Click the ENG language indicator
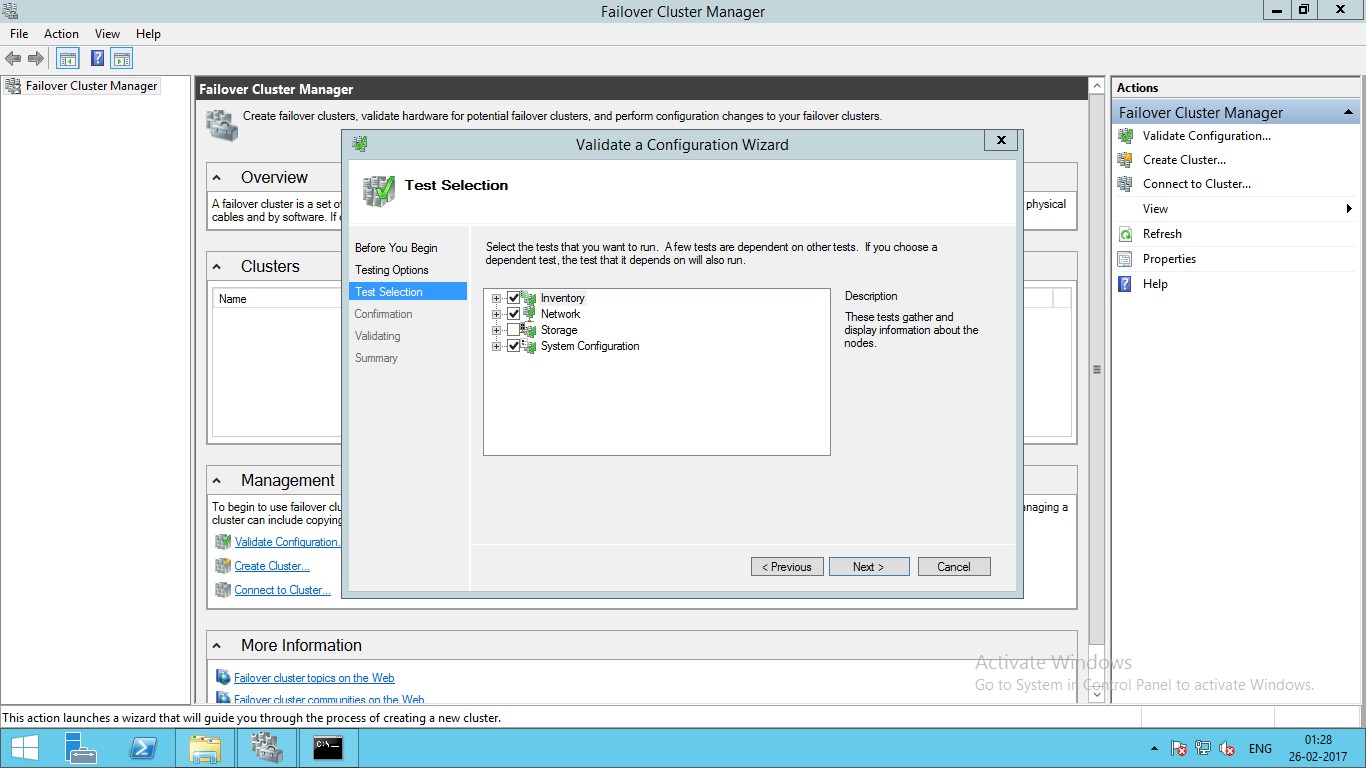Image resolution: width=1366 pixels, height=768 pixels. (x=1260, y=748)
